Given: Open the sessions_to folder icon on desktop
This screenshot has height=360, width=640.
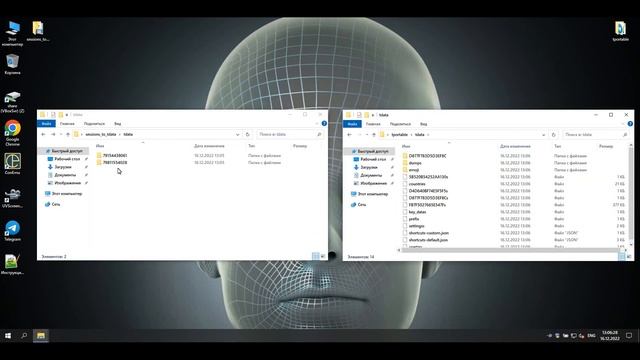Looking at the screenshot, I should pos(38,31).
